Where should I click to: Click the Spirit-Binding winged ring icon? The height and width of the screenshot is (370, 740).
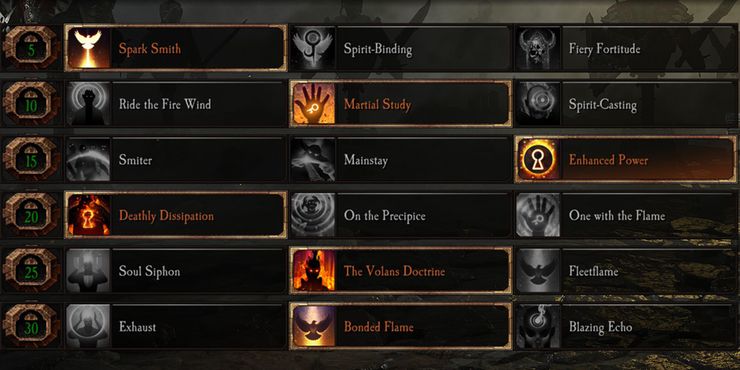(313, 49)
